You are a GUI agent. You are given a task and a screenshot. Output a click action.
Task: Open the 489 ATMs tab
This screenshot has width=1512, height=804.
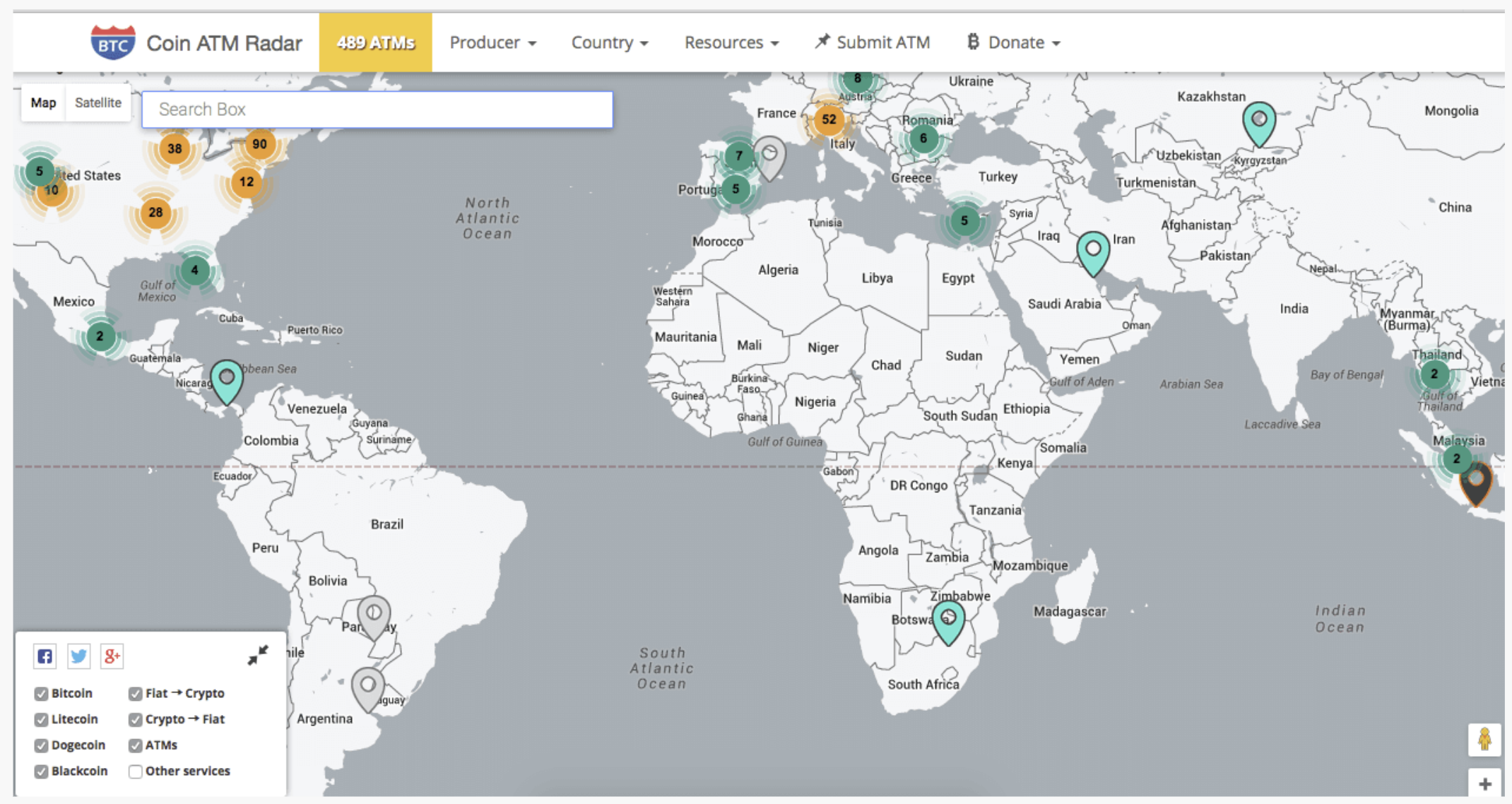coord(375,42)
